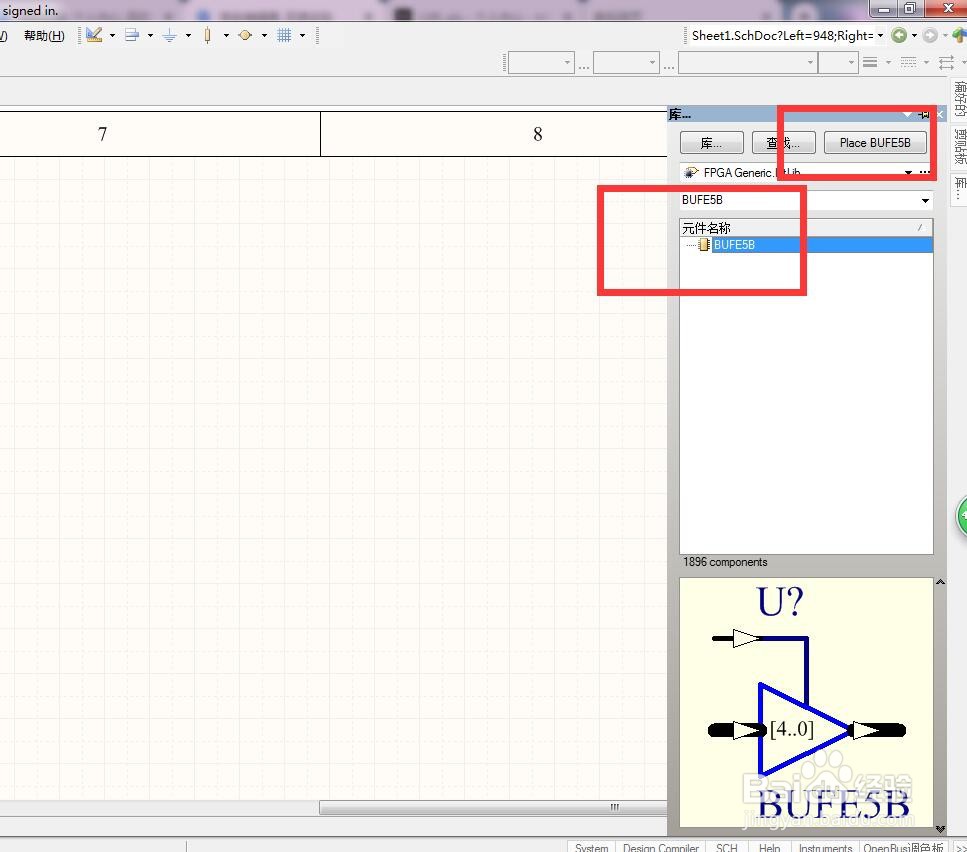Open the Libraries panel options triangle
This screenshot has width=967, height=852.
907,114
